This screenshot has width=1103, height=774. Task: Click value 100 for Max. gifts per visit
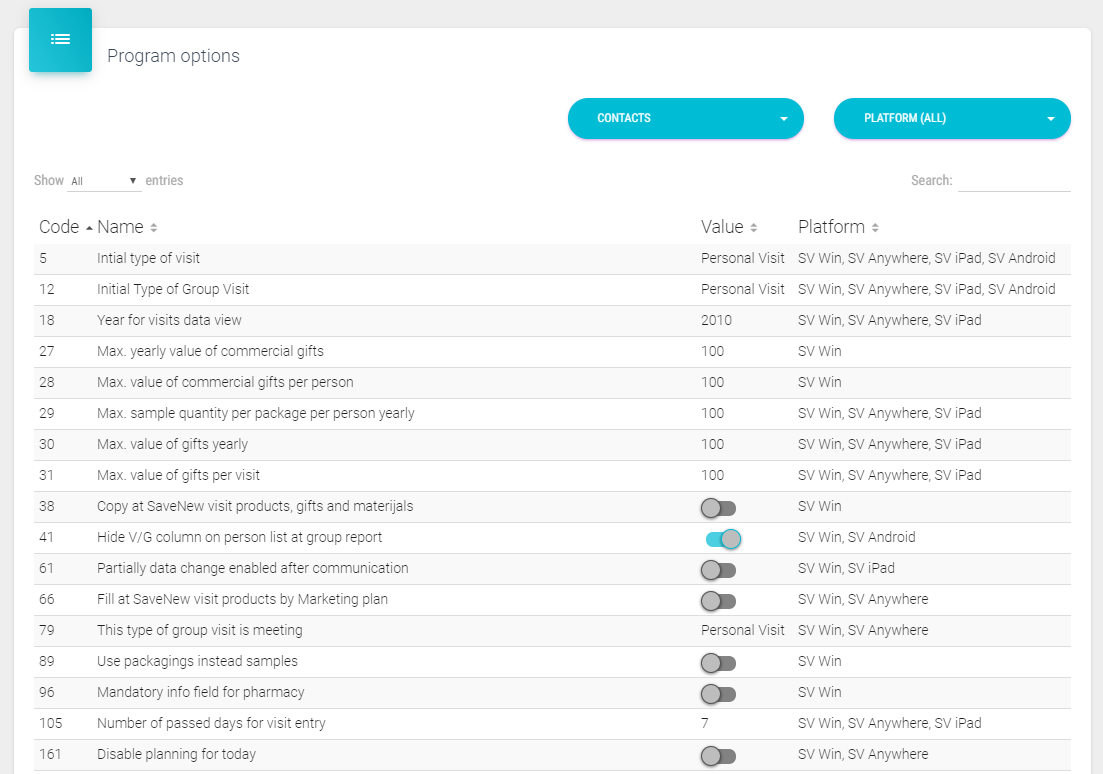(x=712, y=475)
